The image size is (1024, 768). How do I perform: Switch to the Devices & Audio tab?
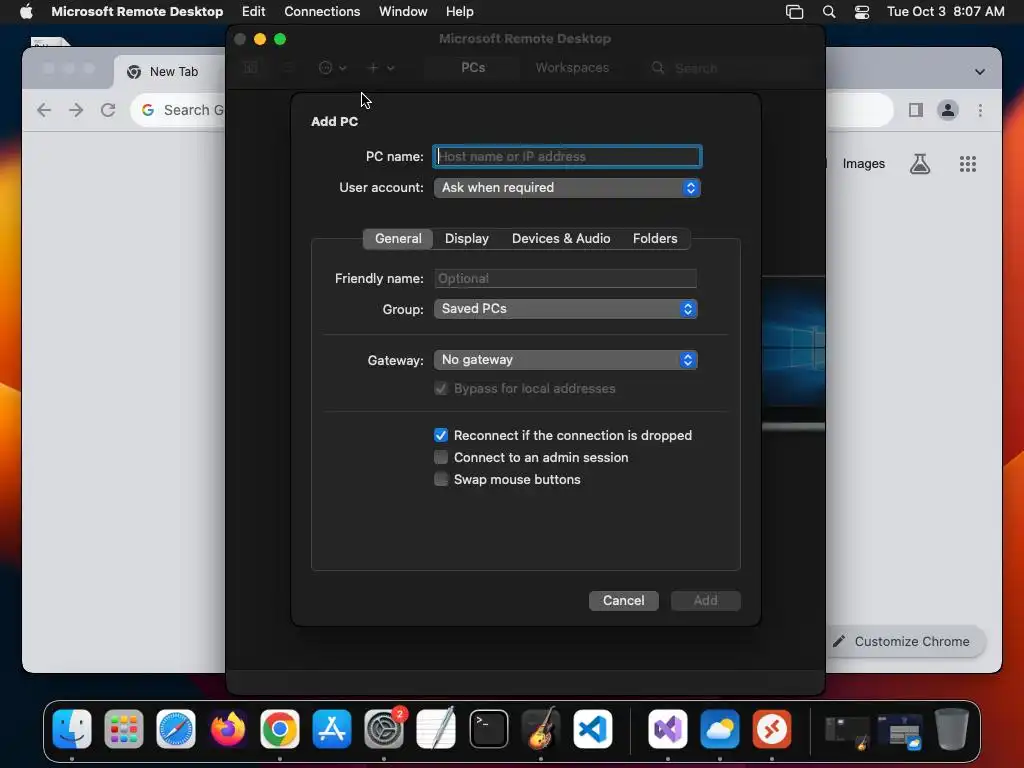(561, 238)
